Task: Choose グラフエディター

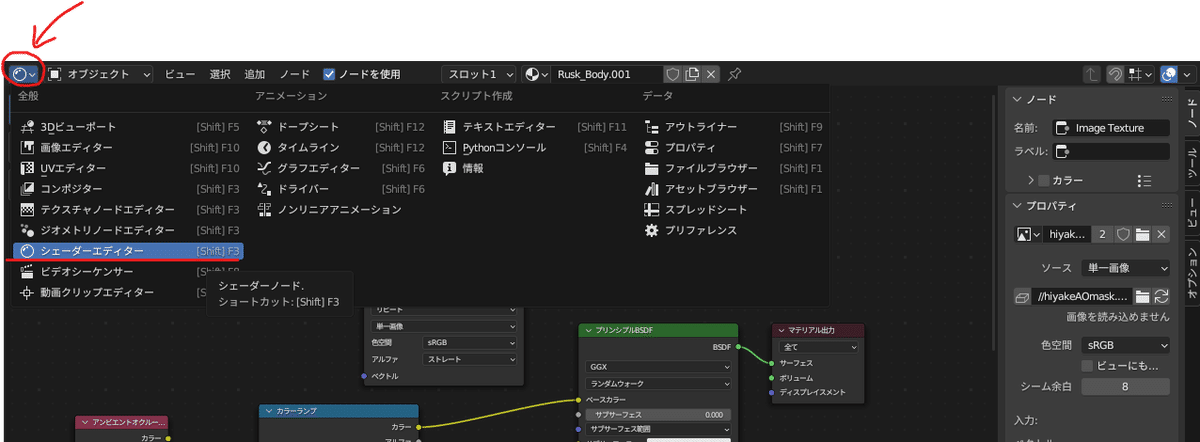Action: pyautogui.click(x=340, y=168)
